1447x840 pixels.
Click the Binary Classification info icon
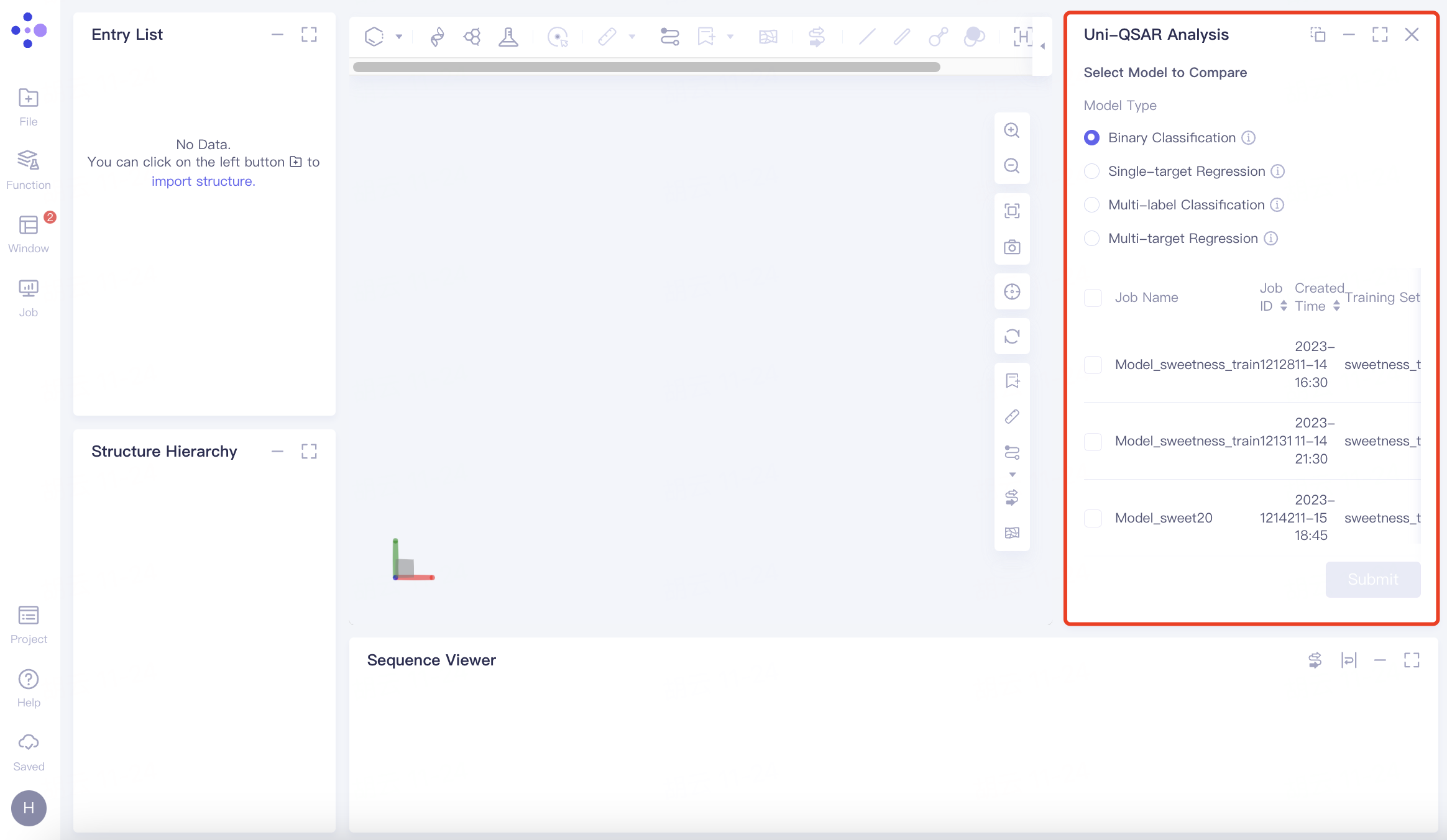tap(1248, 138)
